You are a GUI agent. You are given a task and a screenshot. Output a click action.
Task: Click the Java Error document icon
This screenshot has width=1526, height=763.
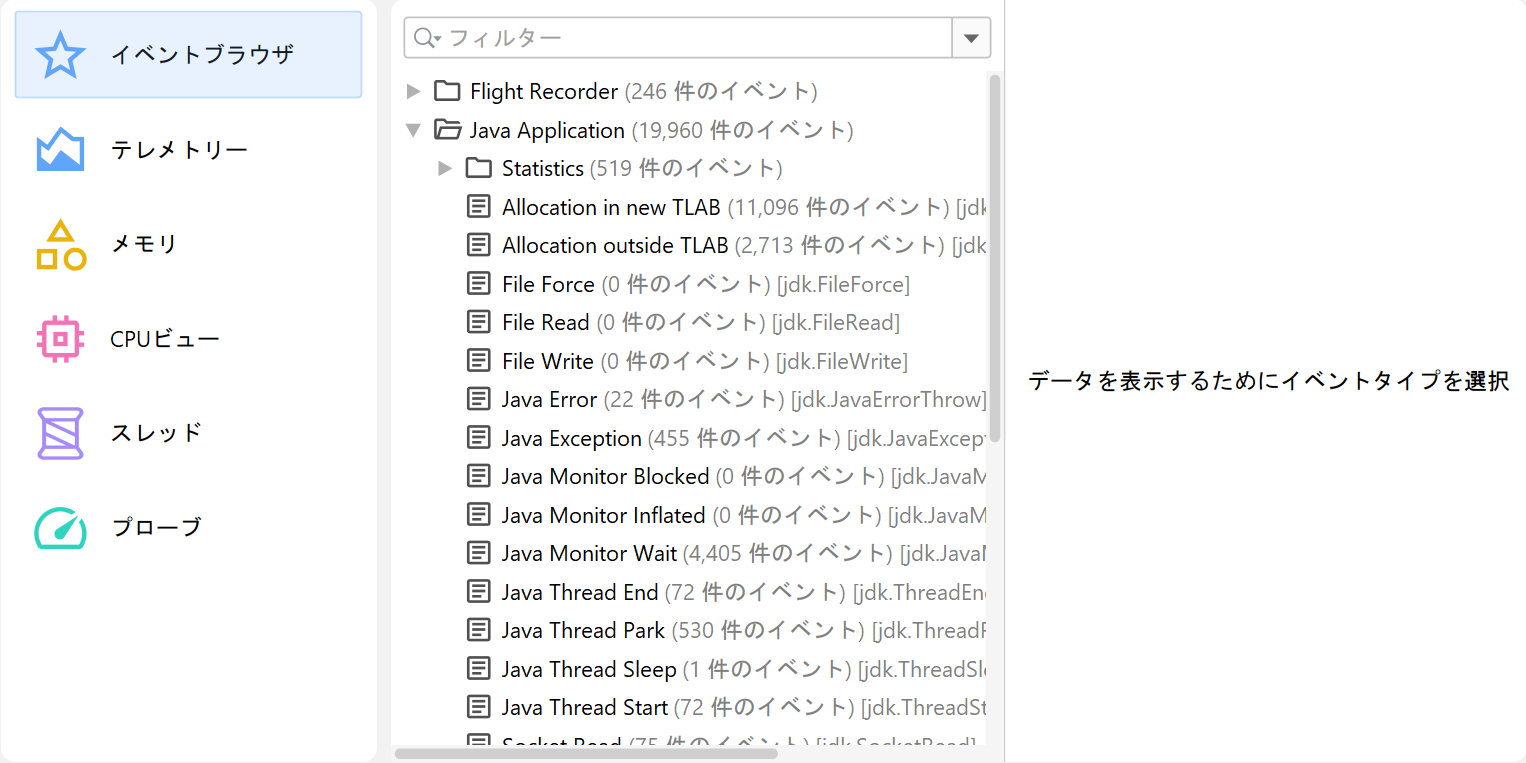(x=480, y=399)
